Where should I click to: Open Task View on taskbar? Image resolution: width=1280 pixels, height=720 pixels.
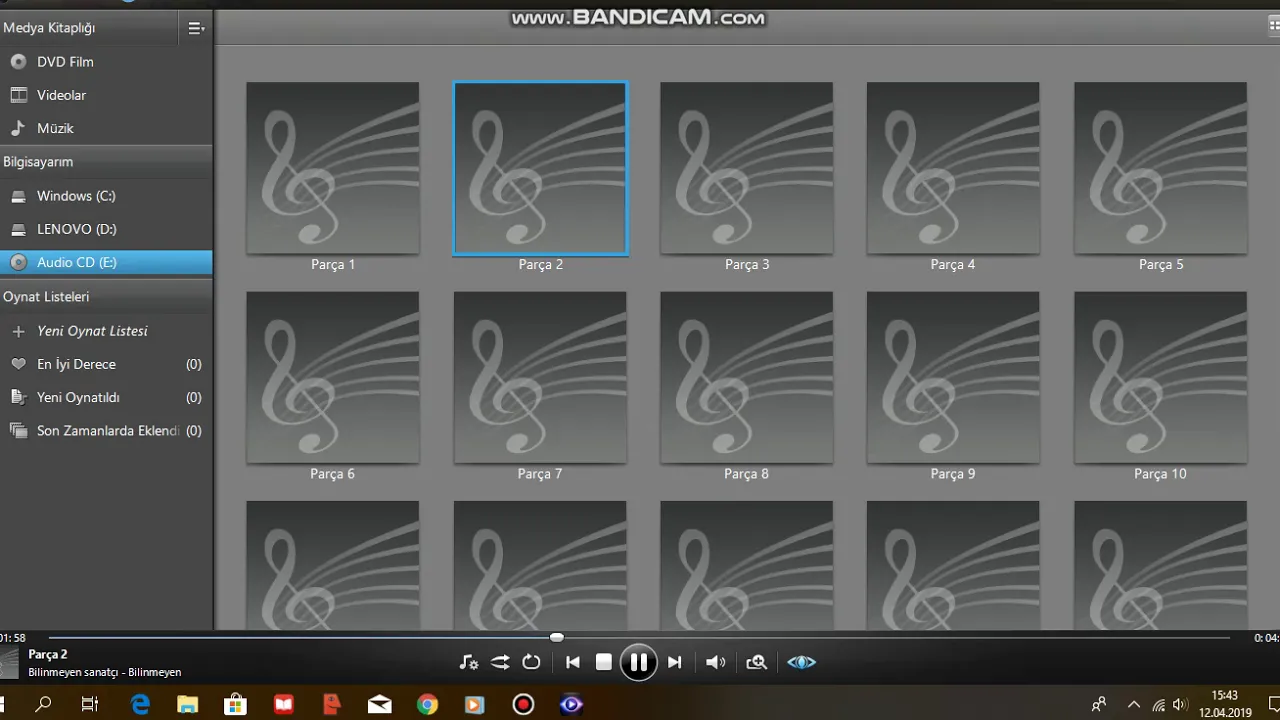(89, 704)
